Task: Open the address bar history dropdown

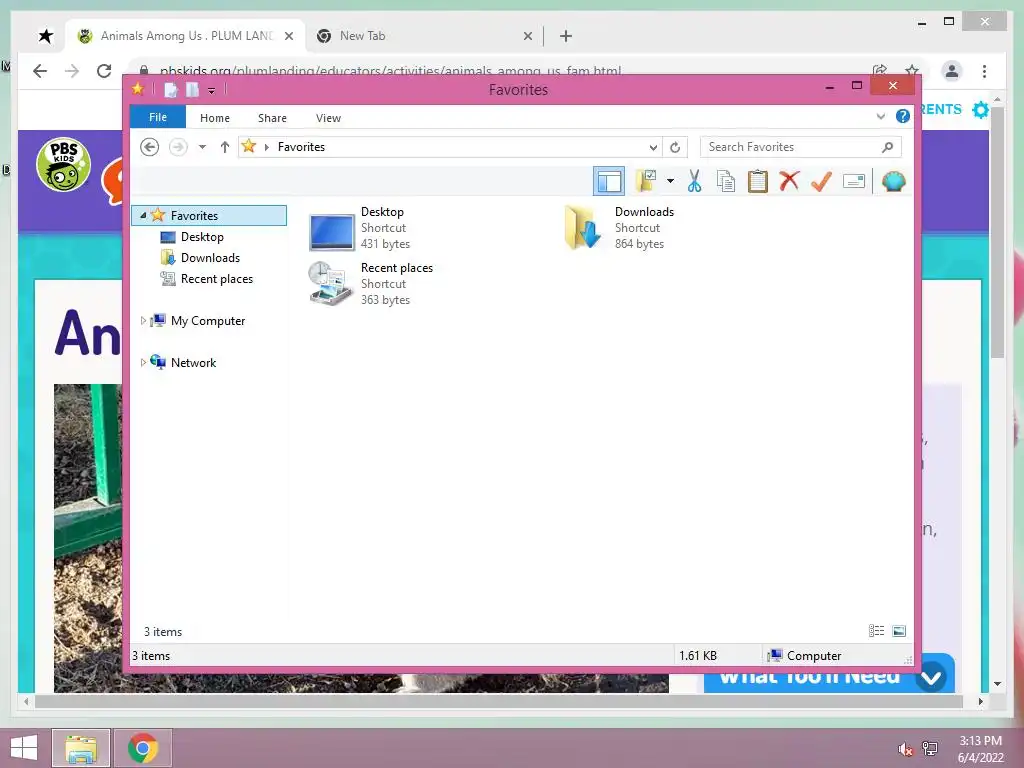Action: coord(652,147)
